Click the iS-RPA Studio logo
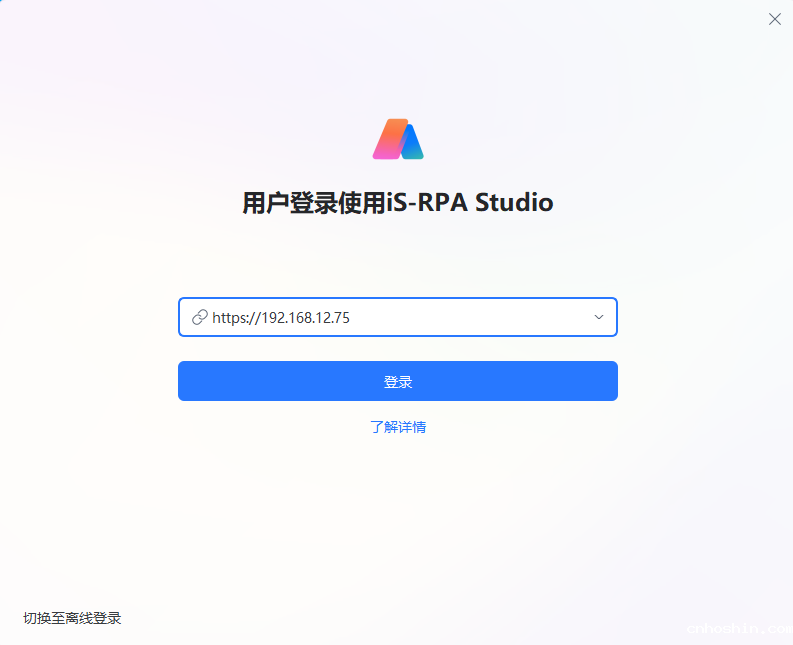 tap(398, 139)
